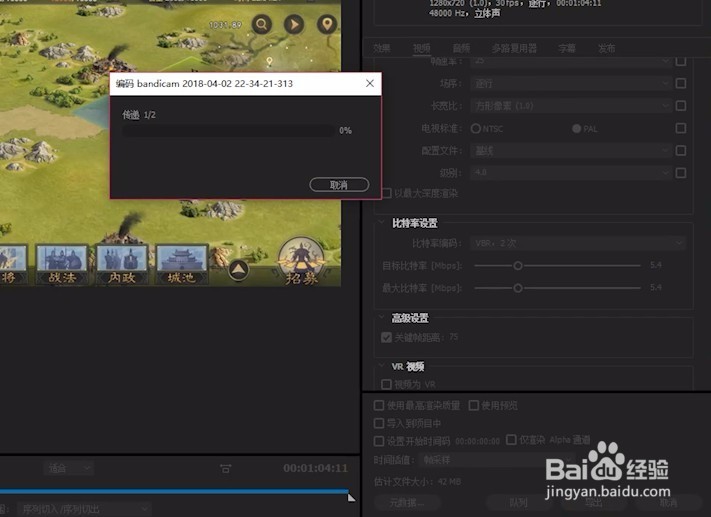
Task: Toggle the 关键帧距离 keyframe distance checkbox
Action: click(x=386, y=337)
